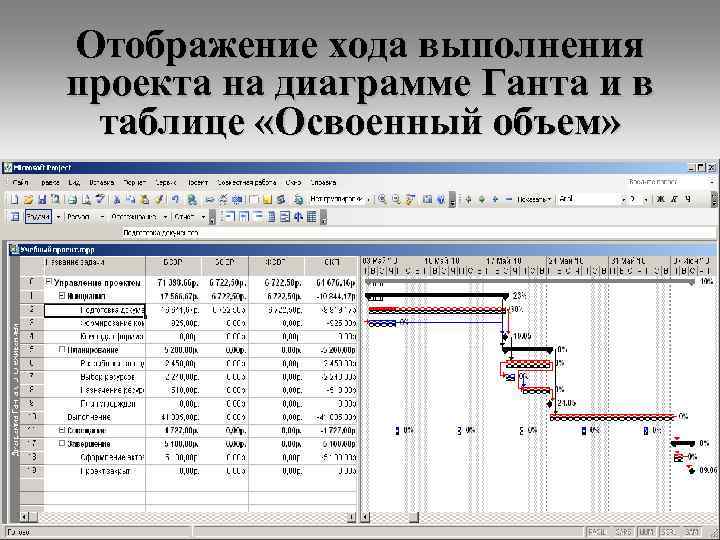This screenshot has width=720, height=540.
Task: Open Help with the blue question icon
Action: tap(441, 199)
